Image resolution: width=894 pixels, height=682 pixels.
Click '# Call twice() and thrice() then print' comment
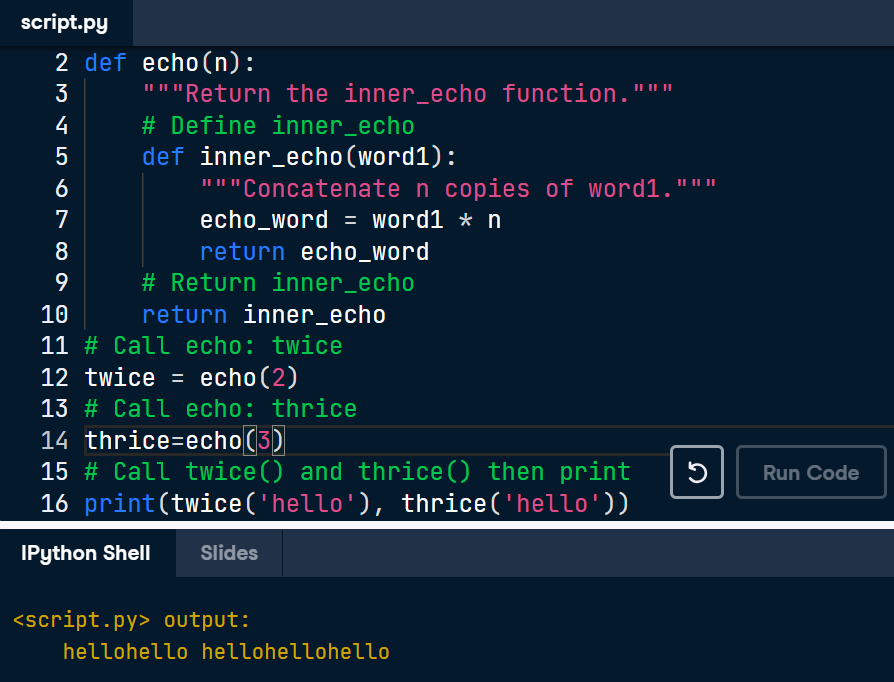coord(357,472)
